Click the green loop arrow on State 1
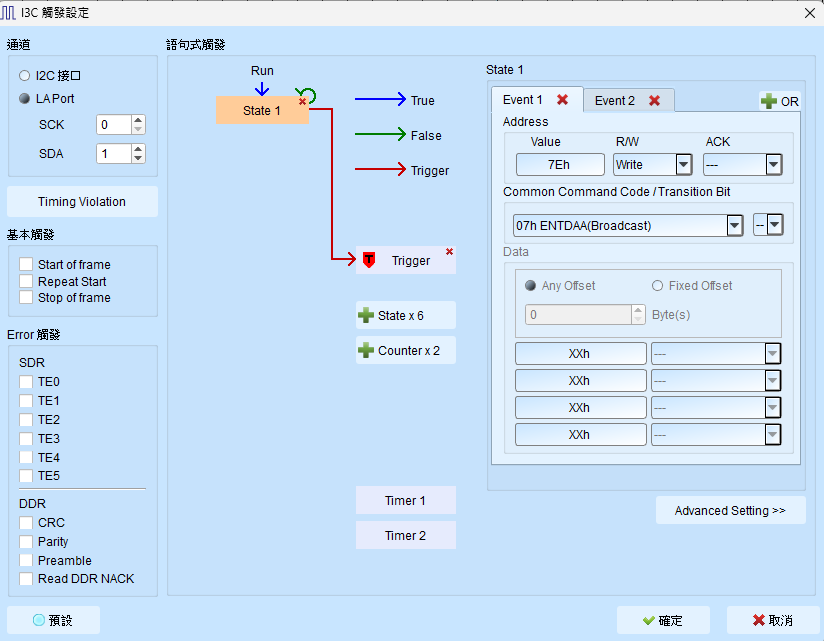Viewport: 824px width, 641px height. click(x=307, y=95)
